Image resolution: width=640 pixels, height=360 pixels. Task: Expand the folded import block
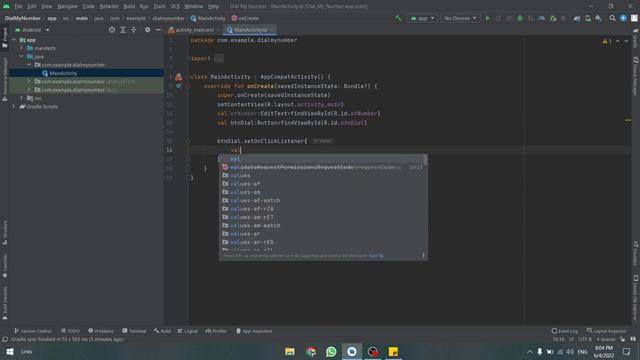219,58
